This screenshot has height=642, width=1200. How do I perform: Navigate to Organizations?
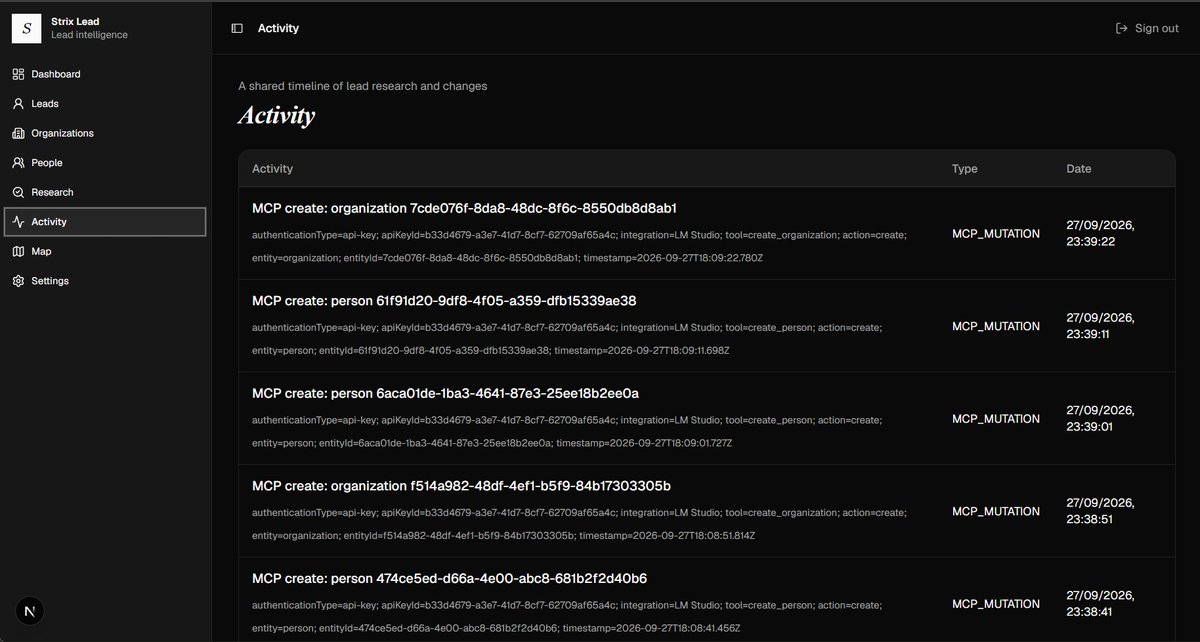click(105, 133)
